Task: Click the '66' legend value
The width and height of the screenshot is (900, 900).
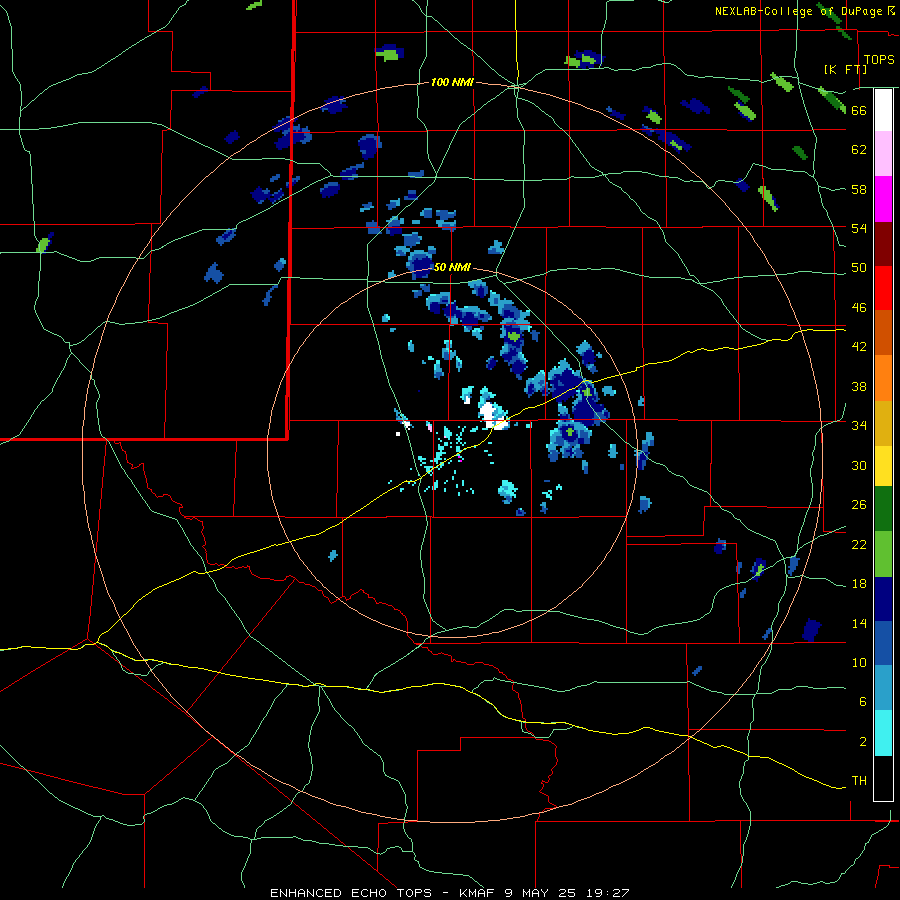Action: [x=859, y=110]
